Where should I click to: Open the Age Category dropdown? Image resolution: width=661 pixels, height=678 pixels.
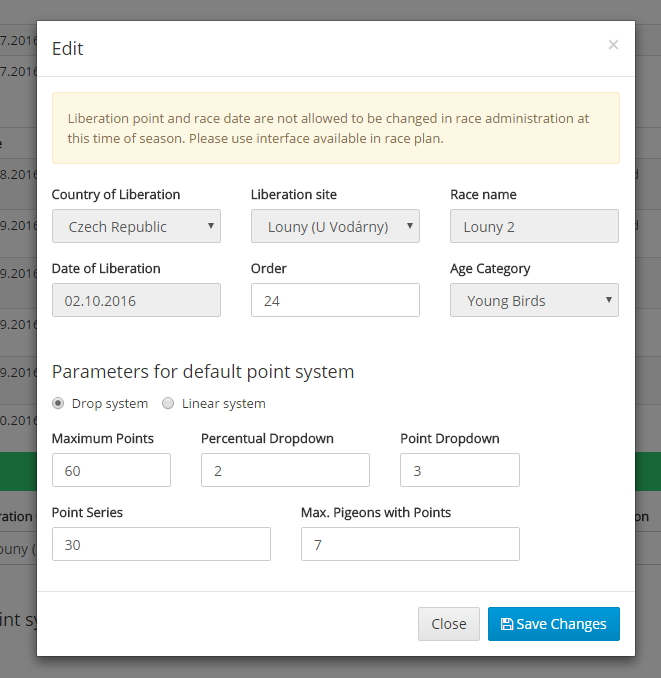[534, 301]
